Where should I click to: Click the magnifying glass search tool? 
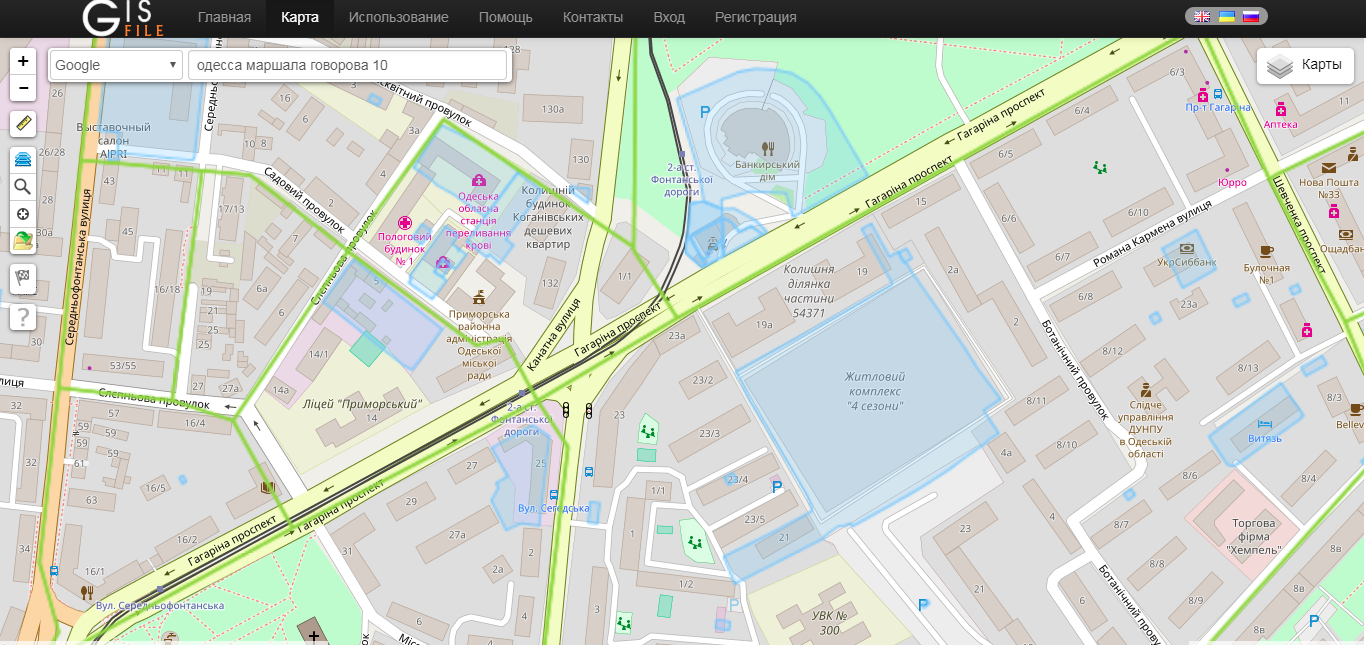pos(23,186)
